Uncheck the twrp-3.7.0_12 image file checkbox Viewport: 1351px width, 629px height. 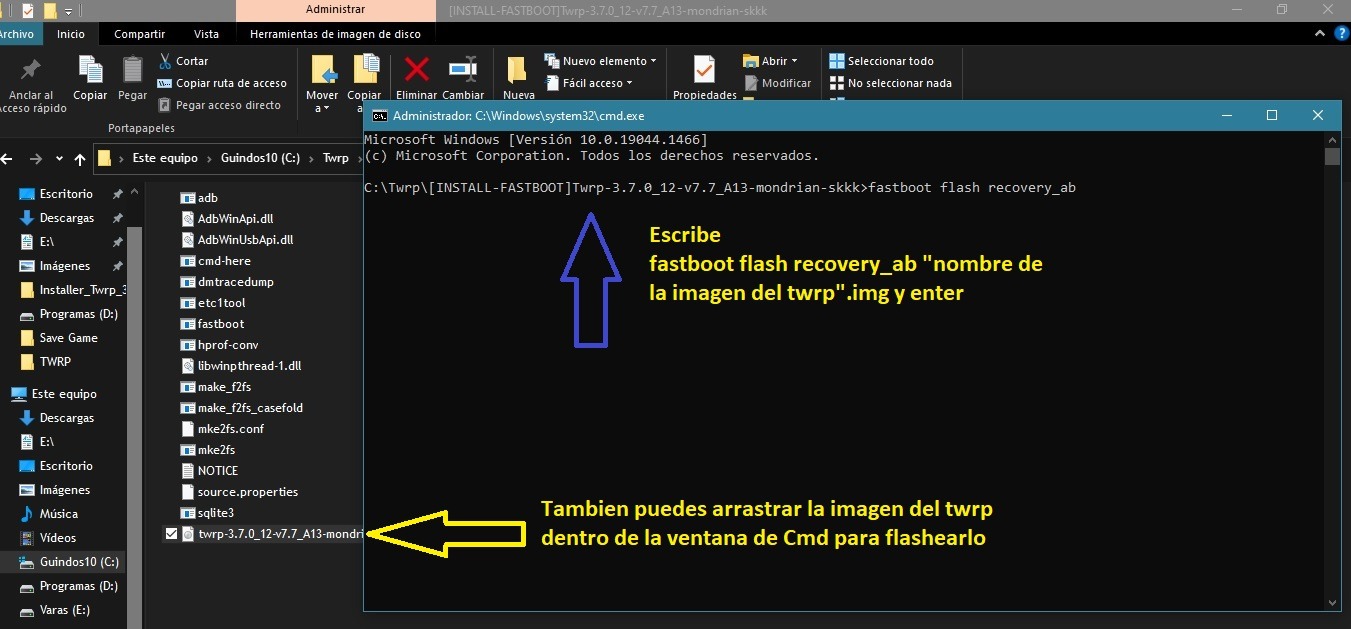(172, 535)
